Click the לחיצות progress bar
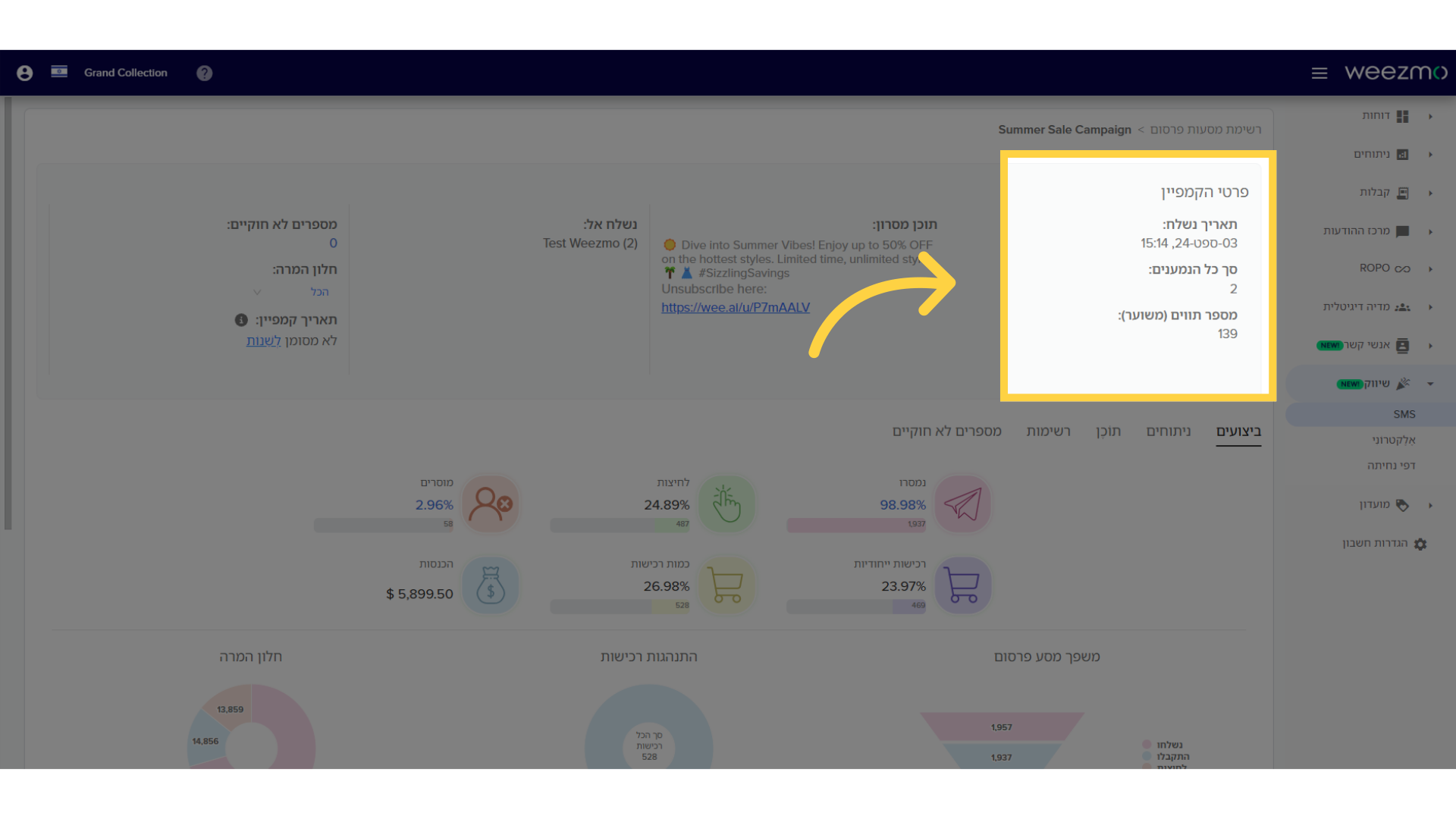The width and height of the screenshot is (1456, 819). (x=620, y=525)
